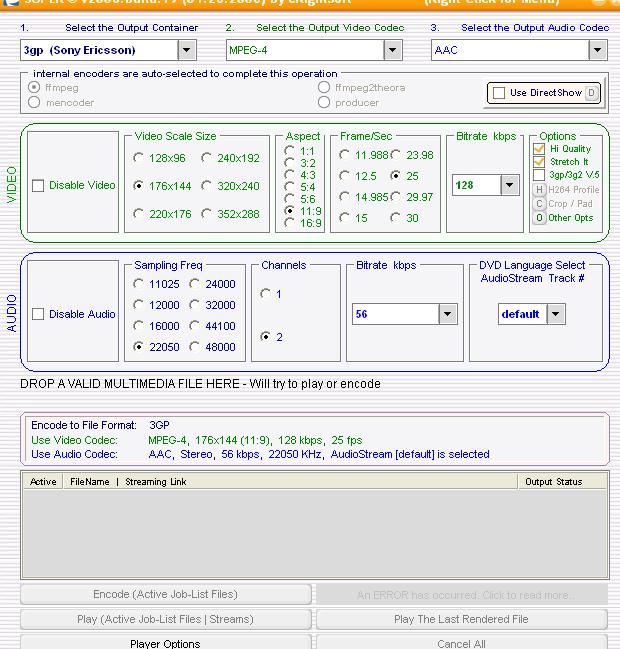The width and height of the screenshot is (620, 649).
Task: Click the Output Status column header
Action: tap(562, 482)
